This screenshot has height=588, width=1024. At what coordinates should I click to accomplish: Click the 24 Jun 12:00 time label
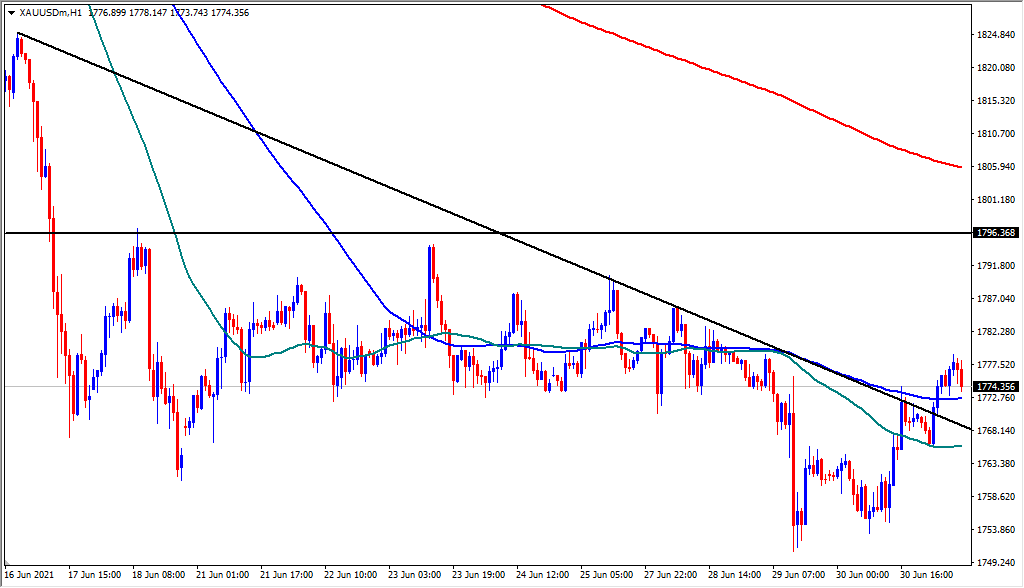tap(543, 575)
